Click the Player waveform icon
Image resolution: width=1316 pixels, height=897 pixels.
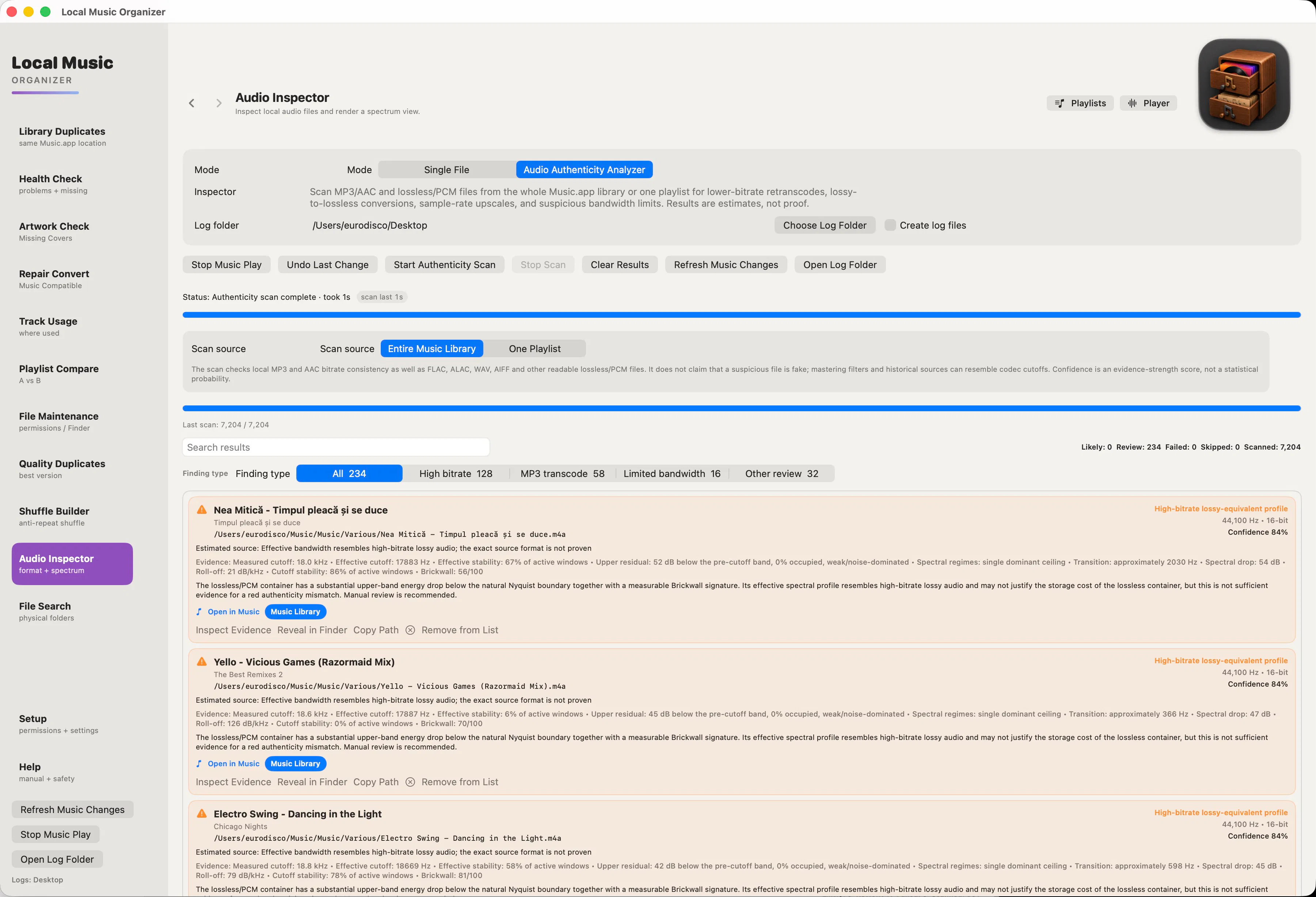click(x=1131, y=103)
